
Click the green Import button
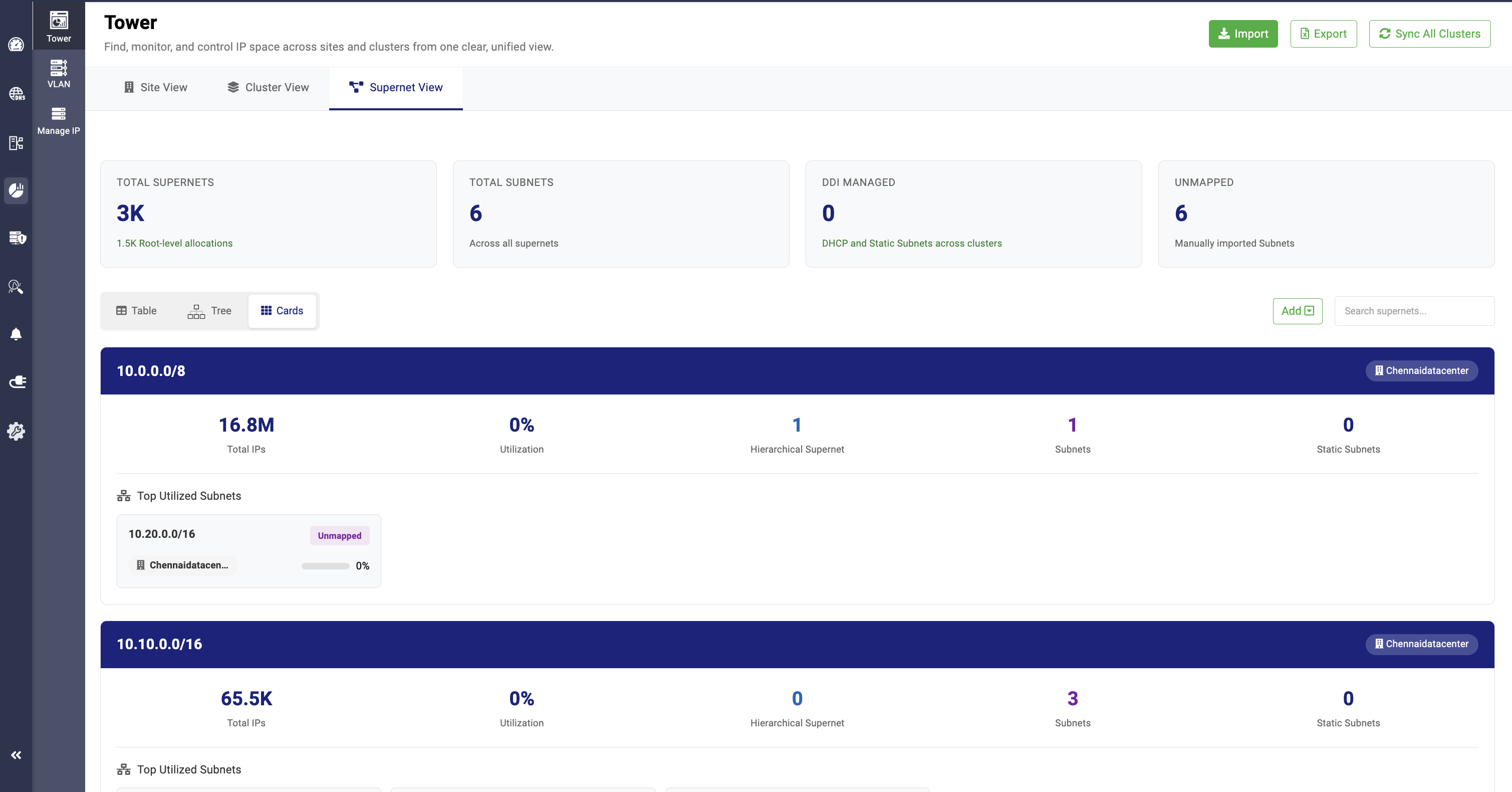pyautogui.click(x=1242, y=34)
